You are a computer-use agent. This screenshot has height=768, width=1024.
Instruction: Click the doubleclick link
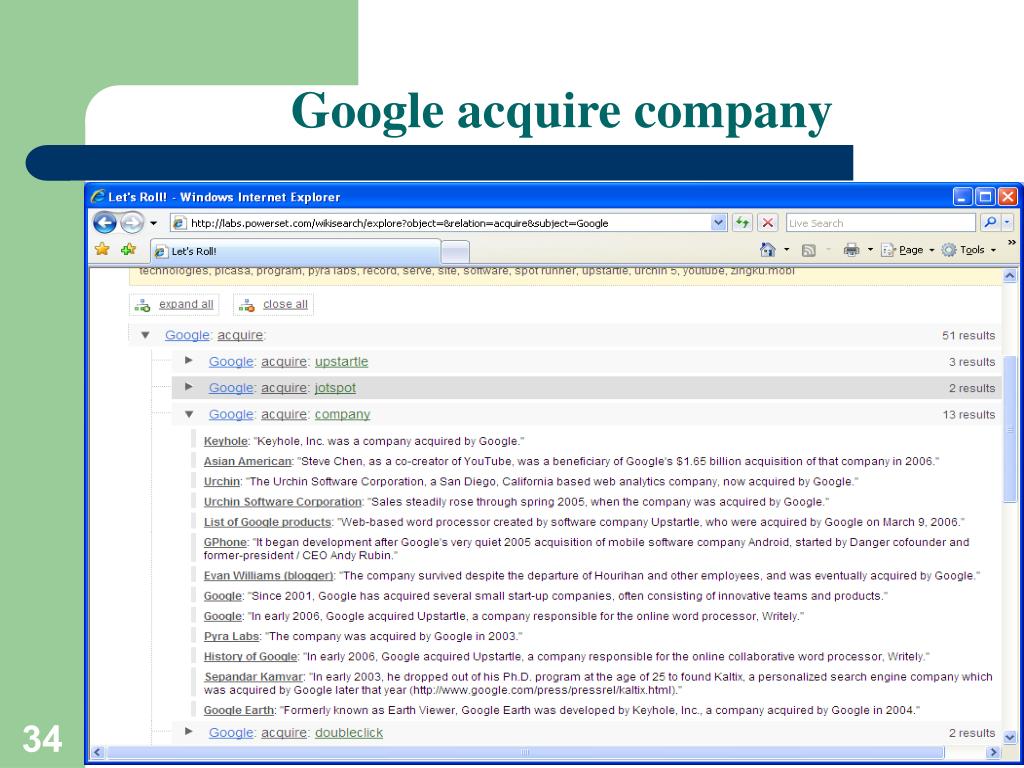(349, 733)
